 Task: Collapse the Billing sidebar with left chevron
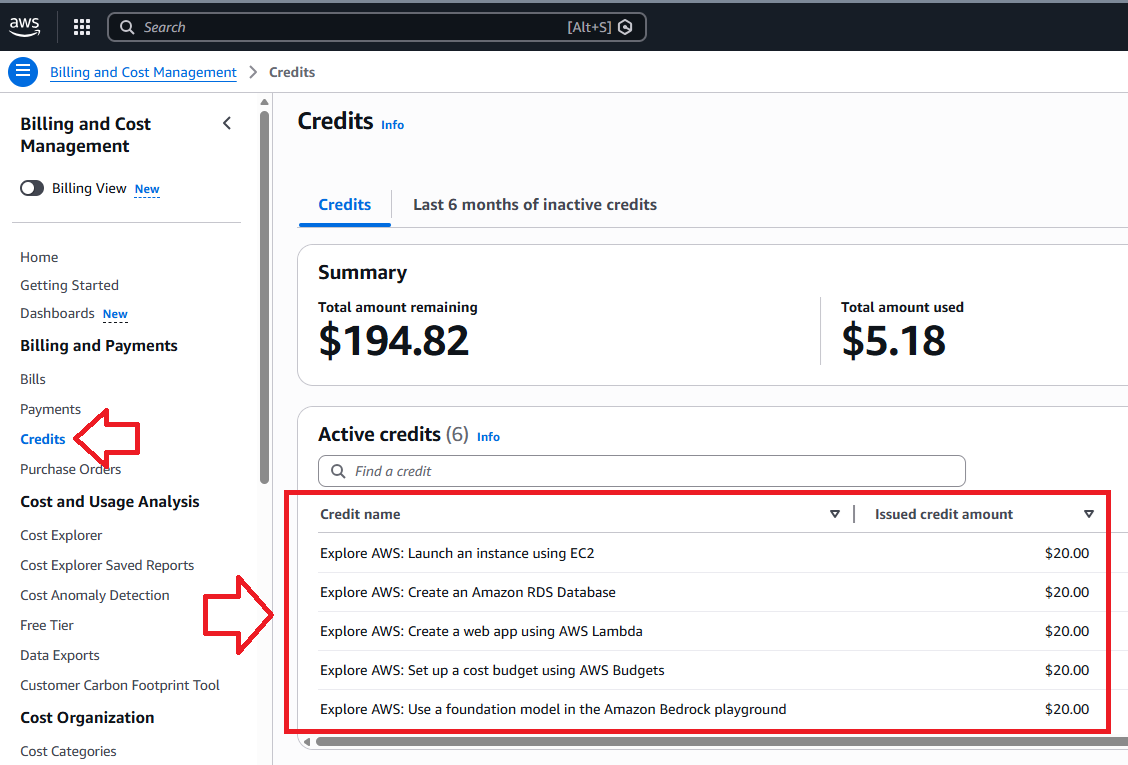click(227, 123)
